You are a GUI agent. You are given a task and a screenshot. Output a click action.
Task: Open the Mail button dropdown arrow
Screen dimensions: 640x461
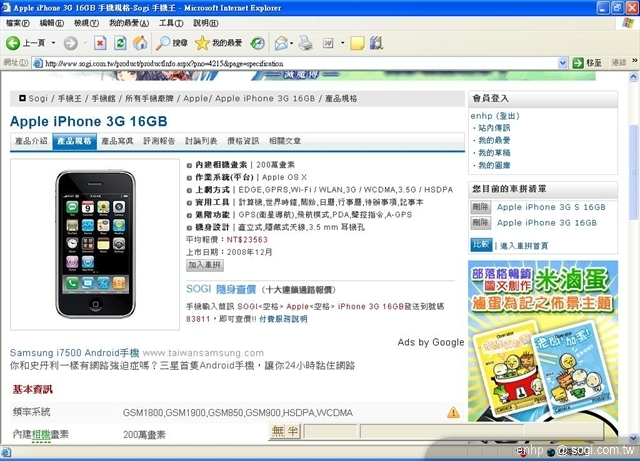291,43
